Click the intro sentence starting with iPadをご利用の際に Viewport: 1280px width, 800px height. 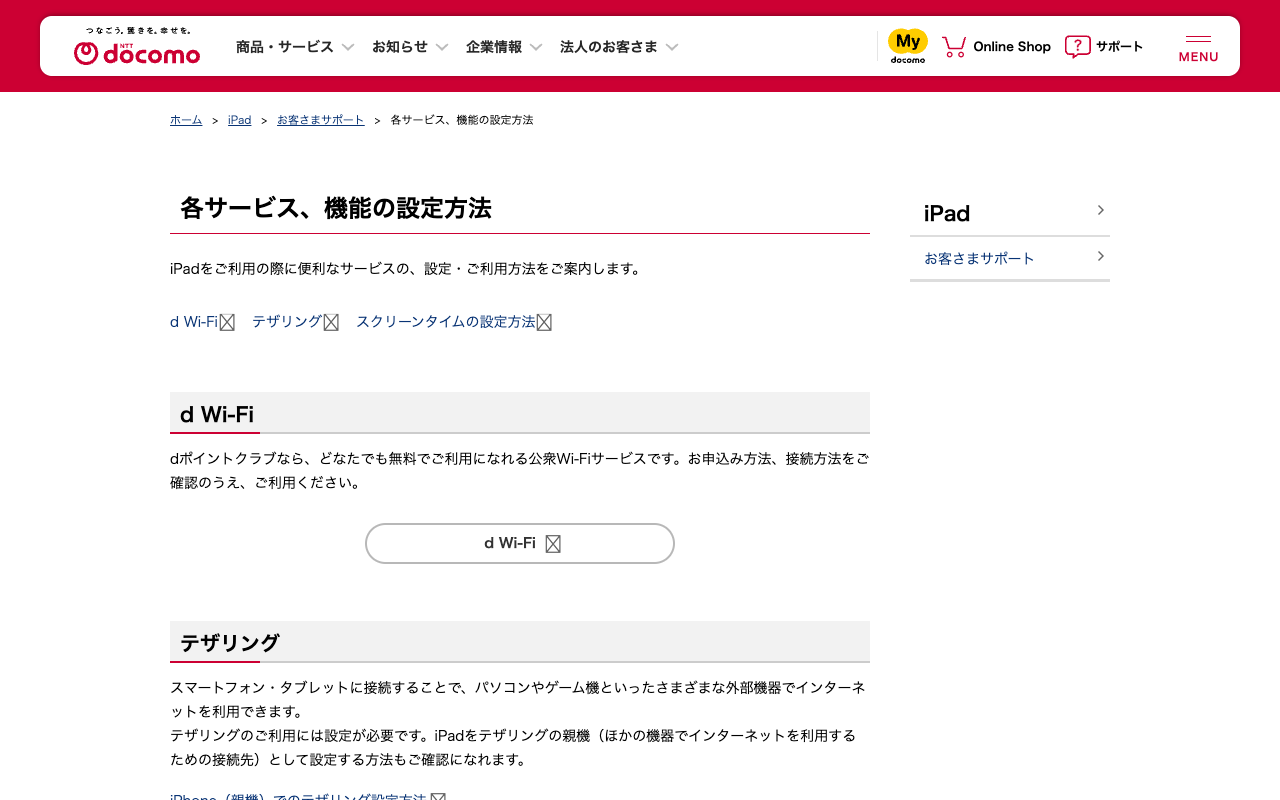[x=406, y=269]
